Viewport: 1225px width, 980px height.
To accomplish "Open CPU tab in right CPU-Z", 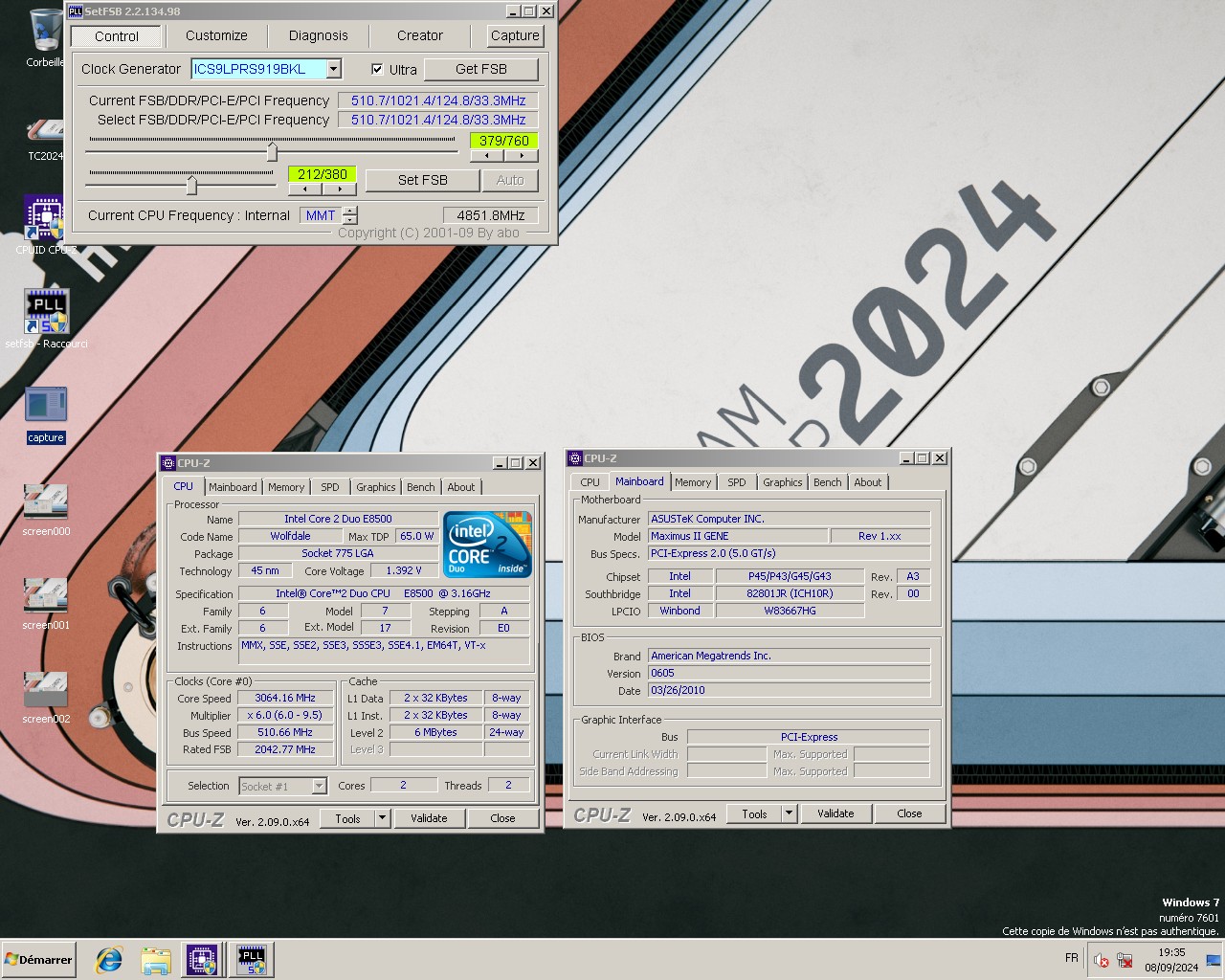I will (x=590, y=482).
